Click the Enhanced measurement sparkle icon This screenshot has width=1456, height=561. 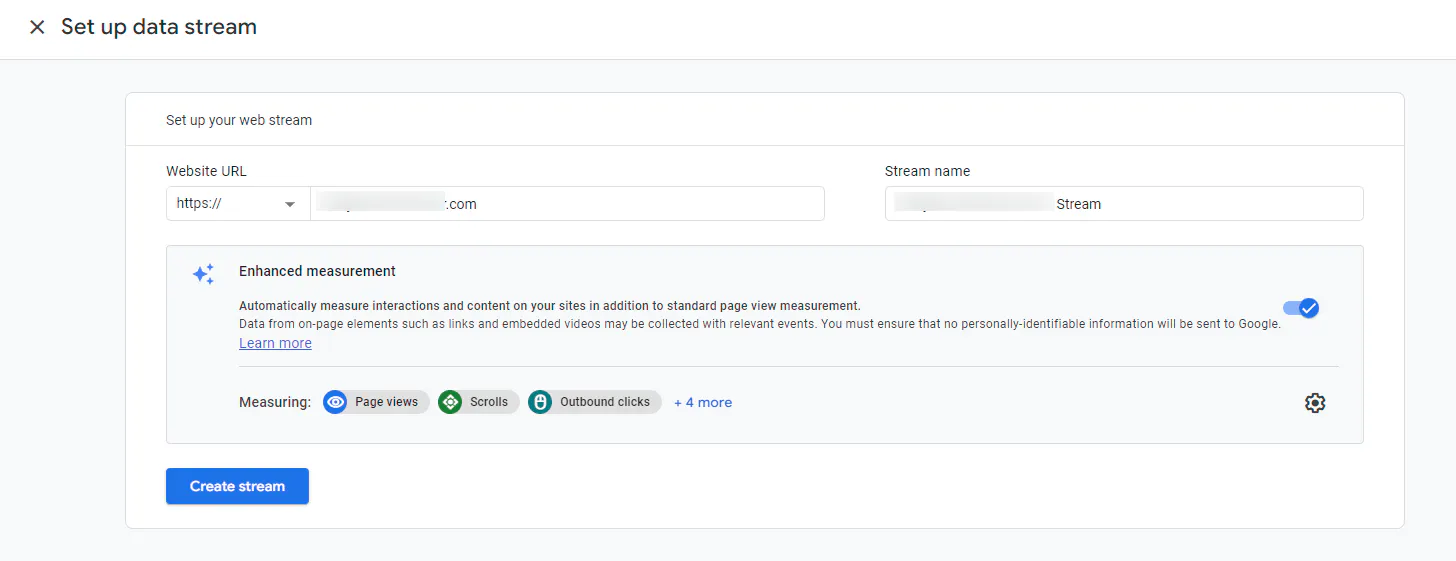point(203,274)
